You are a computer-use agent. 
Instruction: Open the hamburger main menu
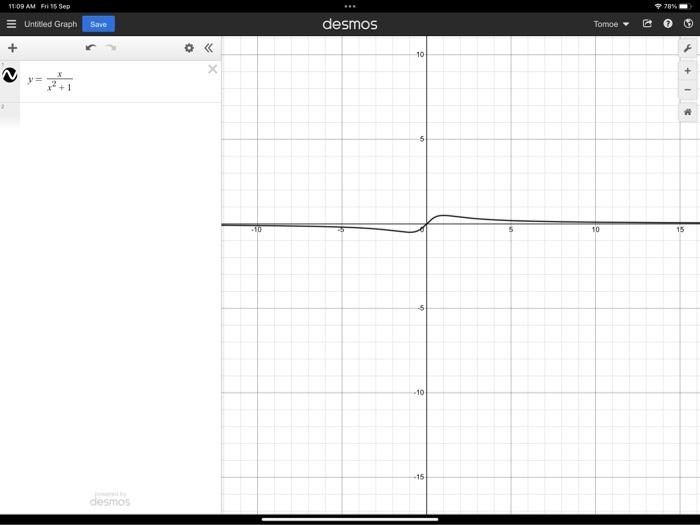[x=11, y=24]
